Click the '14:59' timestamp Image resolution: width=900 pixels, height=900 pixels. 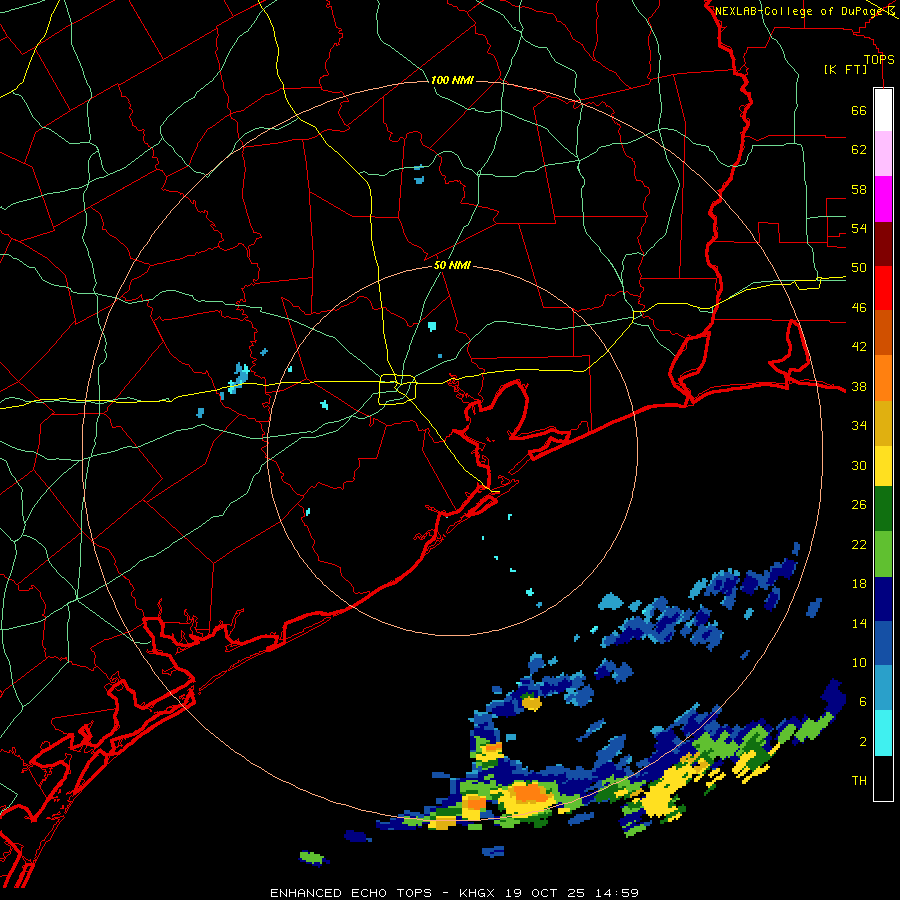tap(615, 893)
